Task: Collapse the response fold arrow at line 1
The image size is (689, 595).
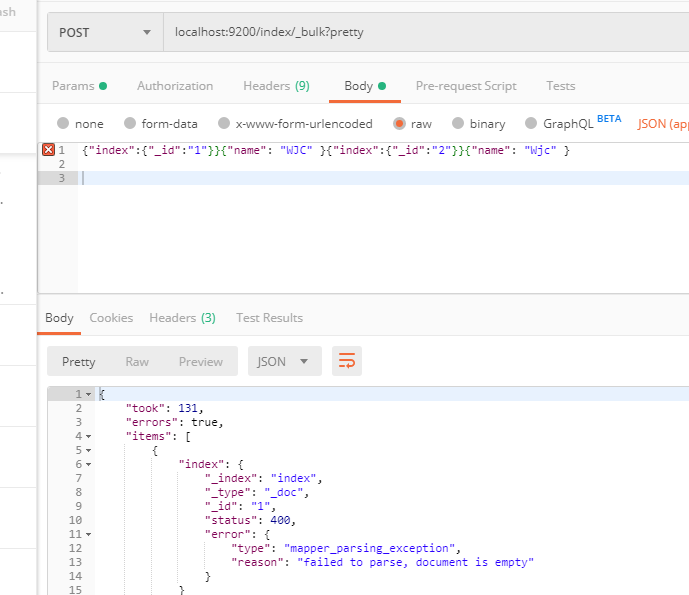Action: click(88, 394)
